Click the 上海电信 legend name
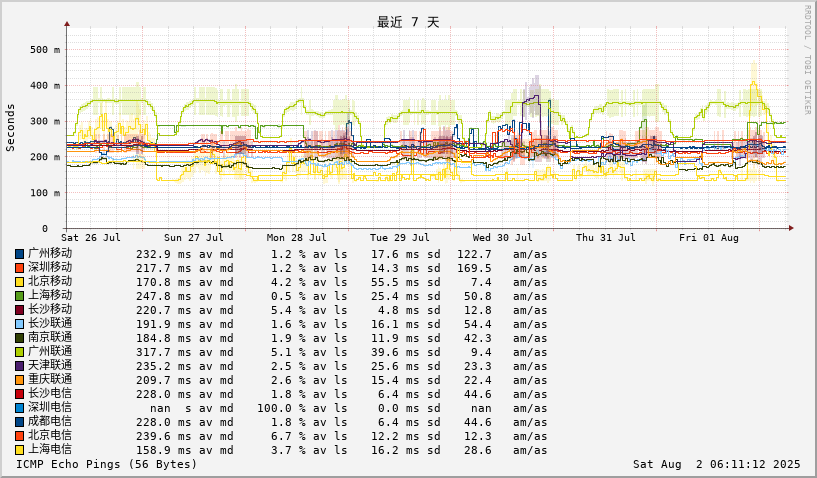 pyautogui.click(x=50, y=450)
